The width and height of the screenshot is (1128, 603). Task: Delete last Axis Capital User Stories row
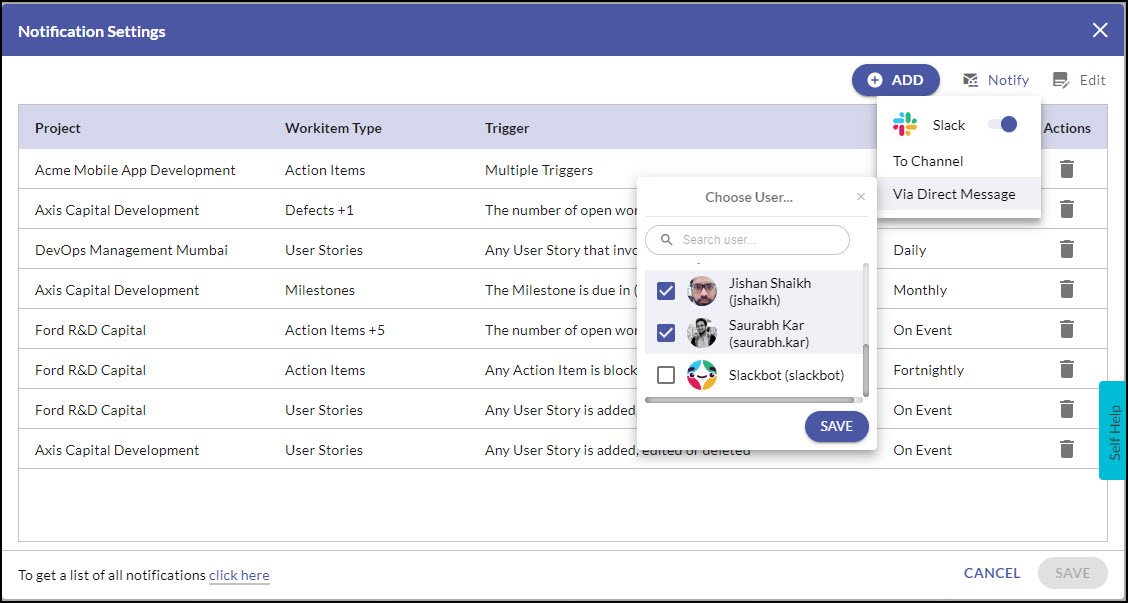(x=1067, y=450)
